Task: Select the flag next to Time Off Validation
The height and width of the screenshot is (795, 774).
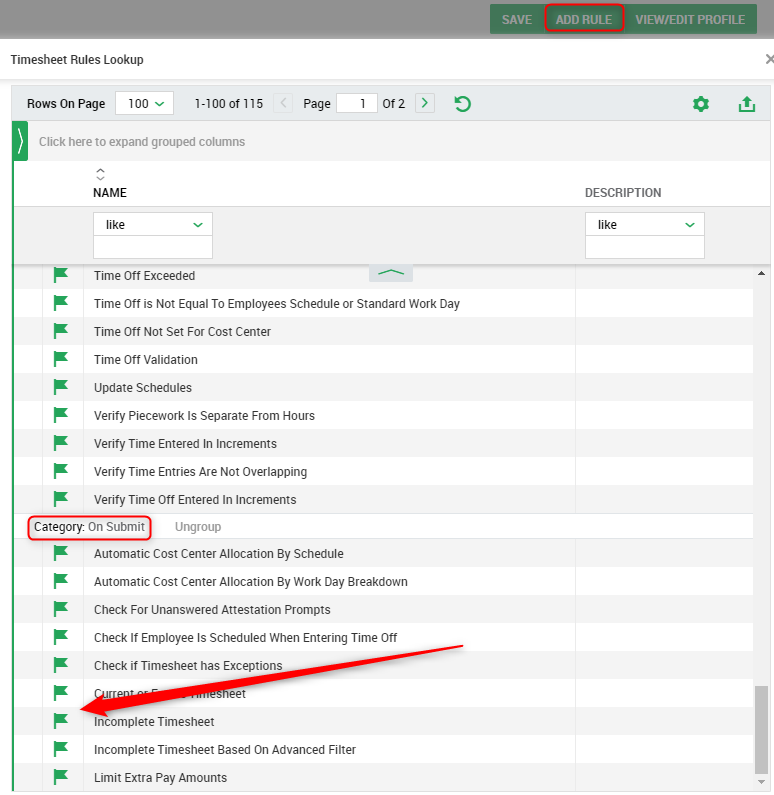Action: [x=61, y=359]
